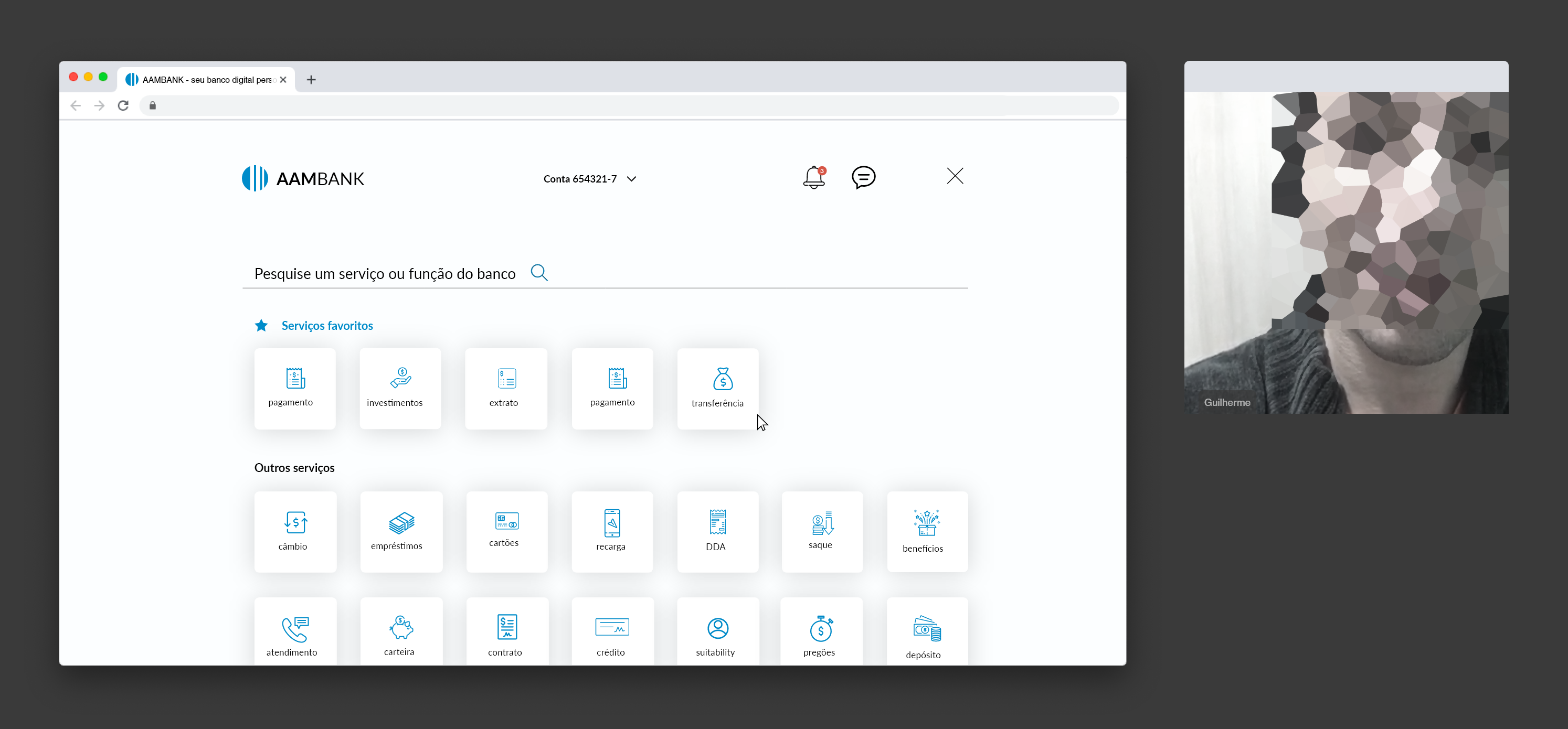The height and width of the screenshot is (729, 1568).
Task: Open the contrato service card
Action: coord(507,631)
